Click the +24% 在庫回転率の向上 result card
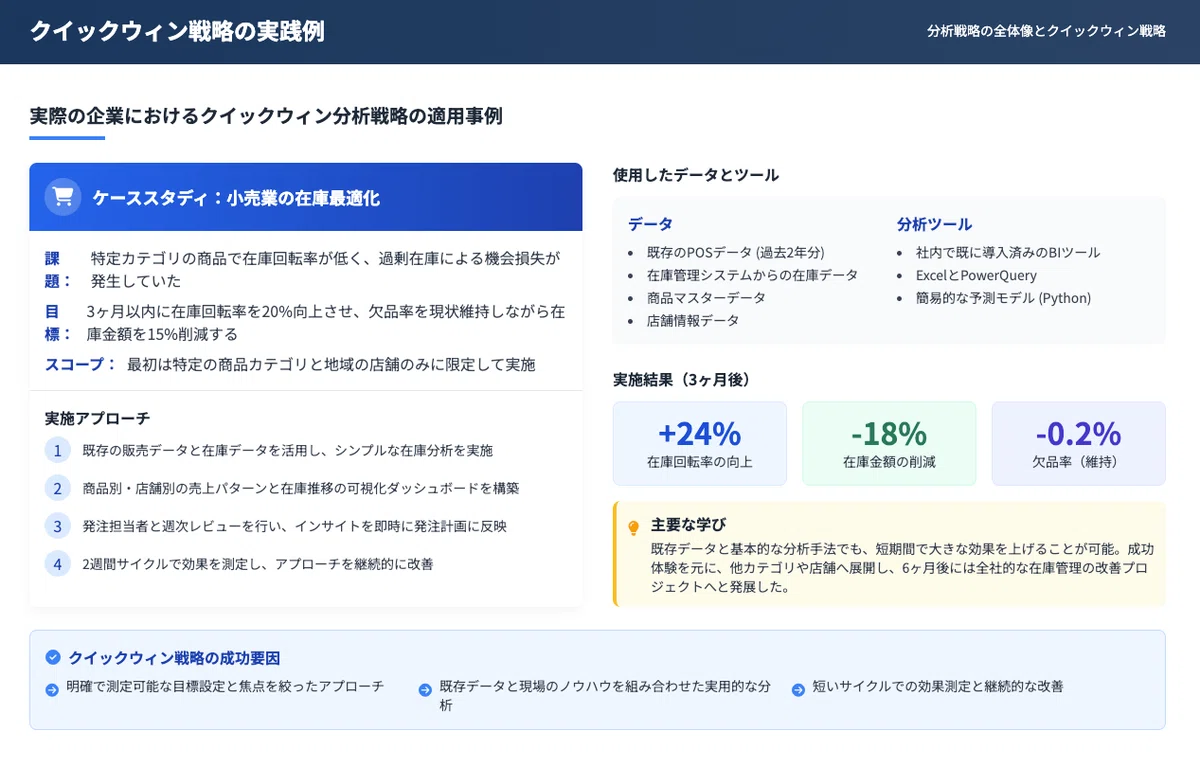Screen dimensions: 1200x765 699,443
